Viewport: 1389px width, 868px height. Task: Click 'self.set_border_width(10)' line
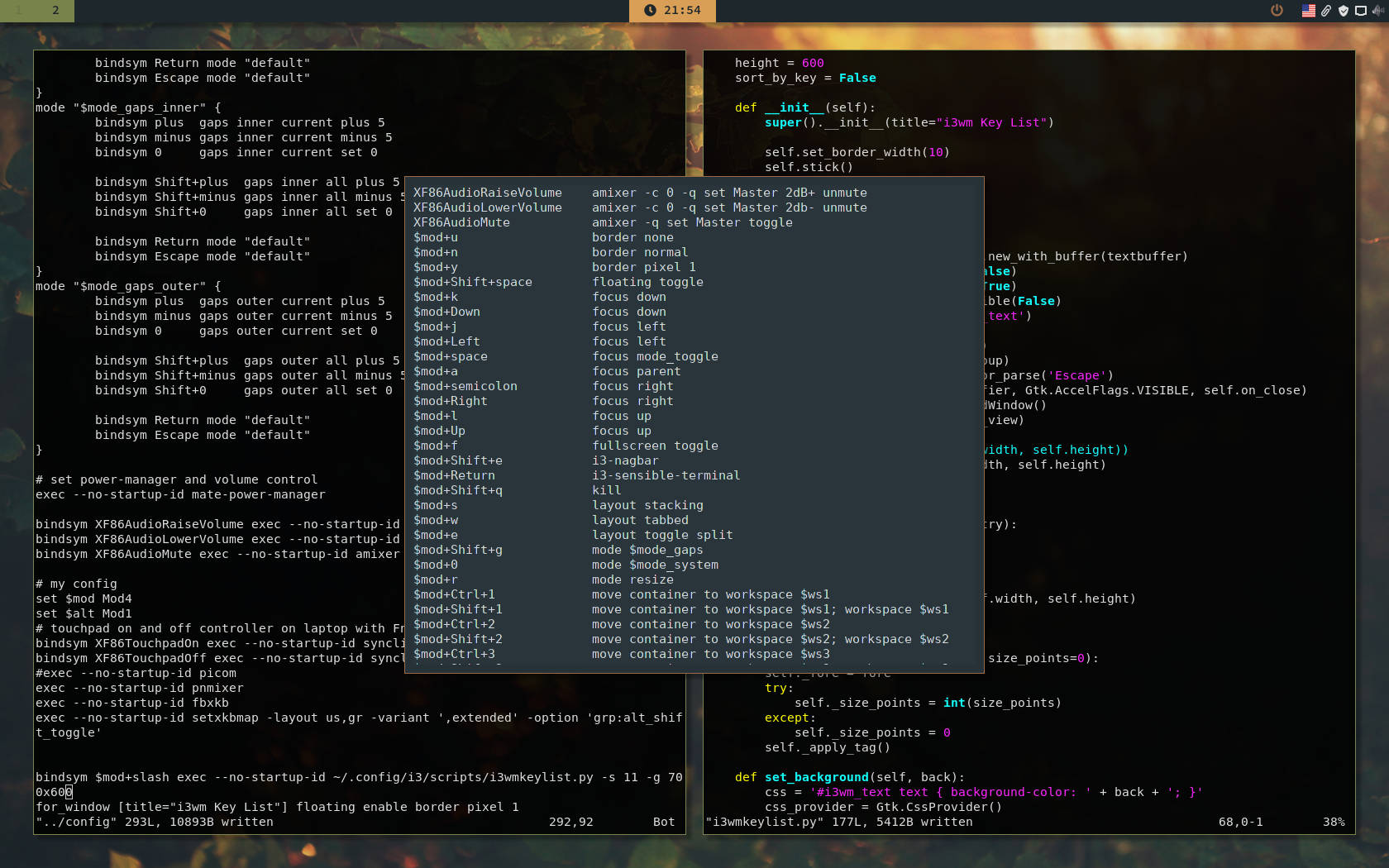coord(857,152)
